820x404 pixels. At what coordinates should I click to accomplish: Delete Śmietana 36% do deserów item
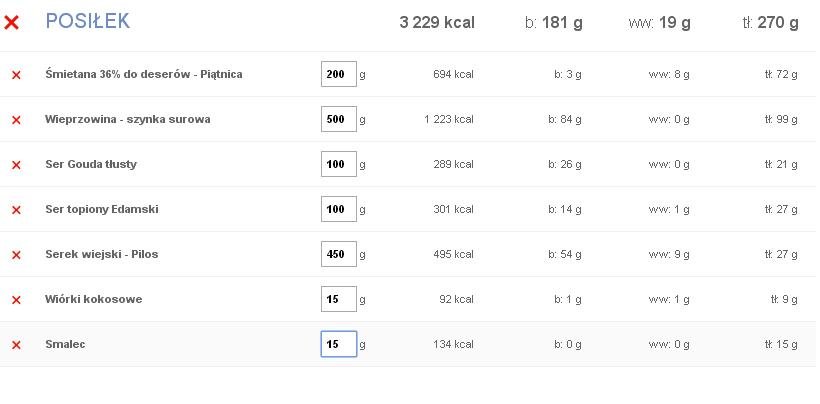16,75
